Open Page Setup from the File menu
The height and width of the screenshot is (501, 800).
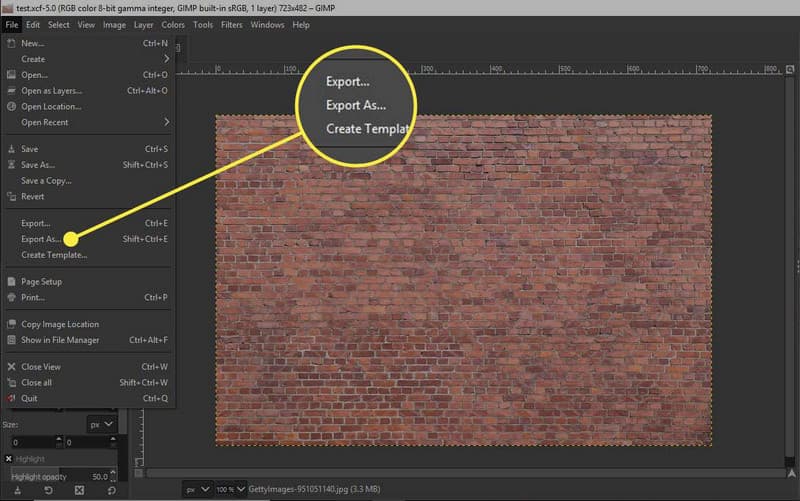(x=88, y=282)
